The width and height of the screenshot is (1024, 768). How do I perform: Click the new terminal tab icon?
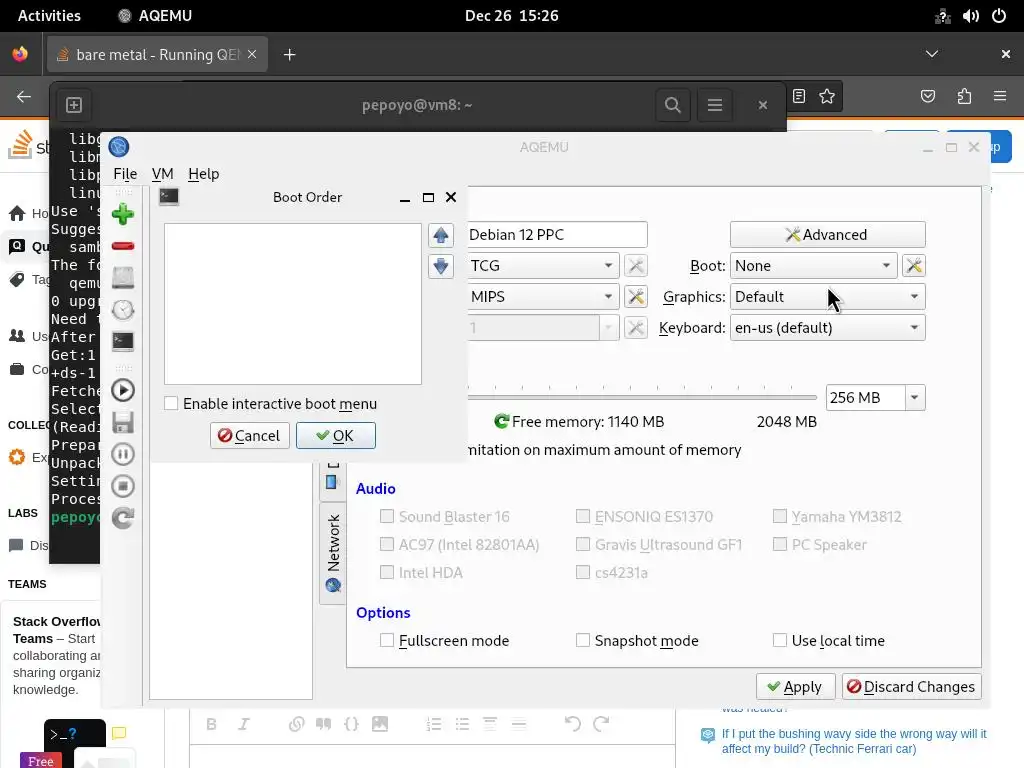click(74, 104)
